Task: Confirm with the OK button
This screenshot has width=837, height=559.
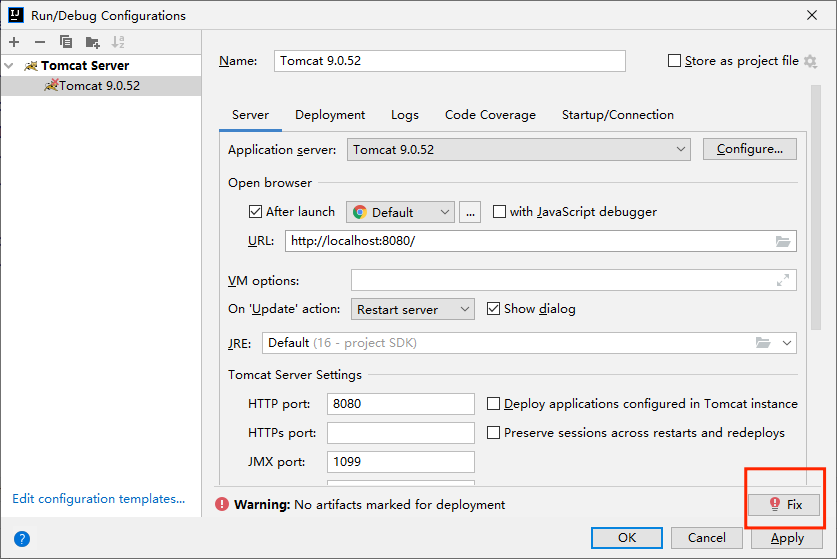Action: (627, 538)
